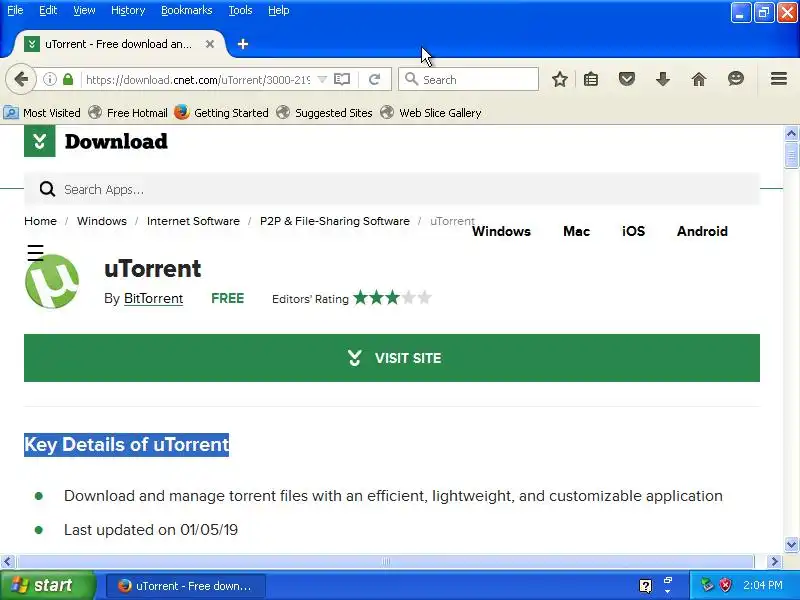Click the green VISIT SITE button
Viewport: 800px width, 600px height.
tap(392, 358)
